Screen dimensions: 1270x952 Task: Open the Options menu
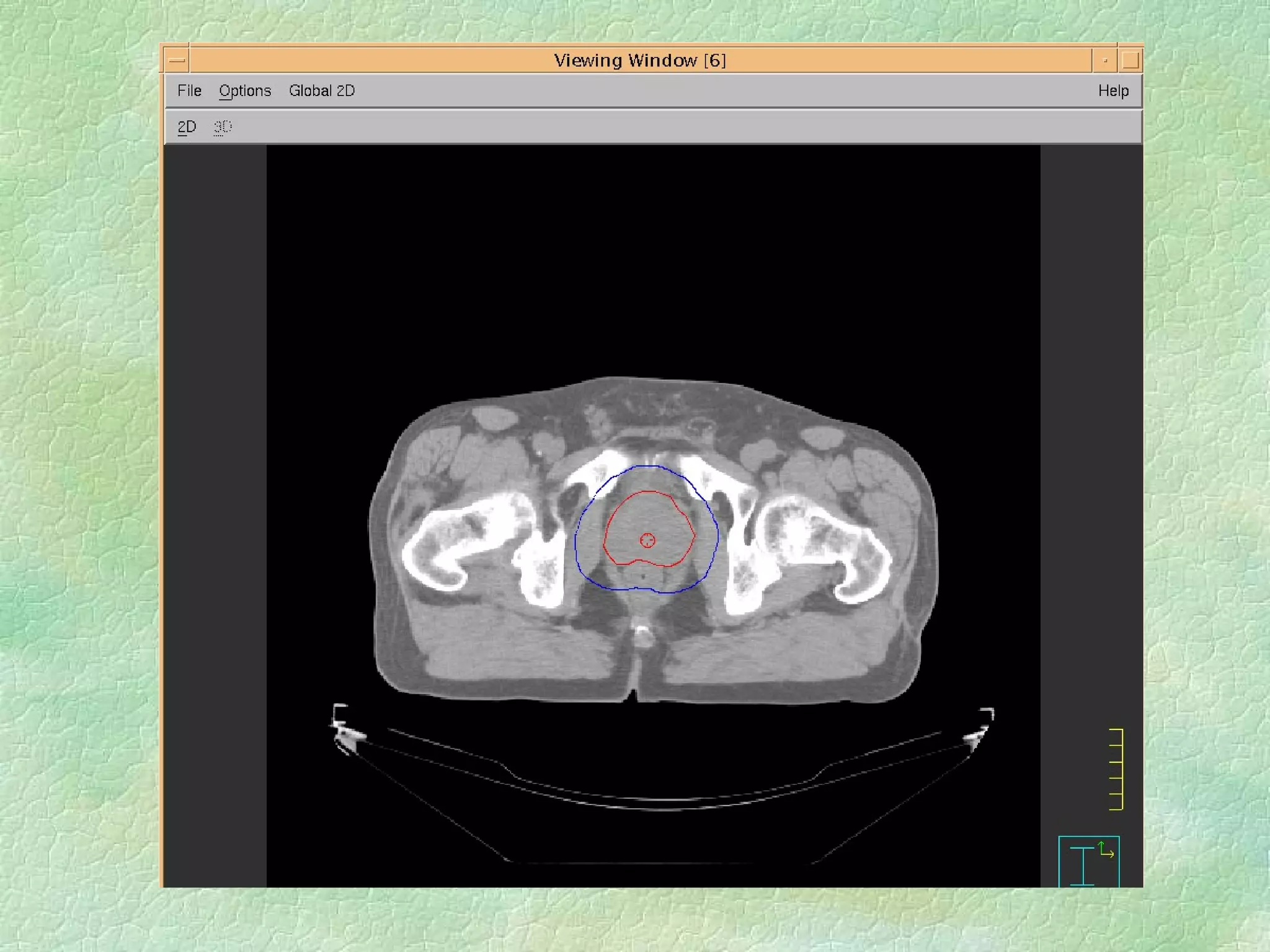coord(245,90)
